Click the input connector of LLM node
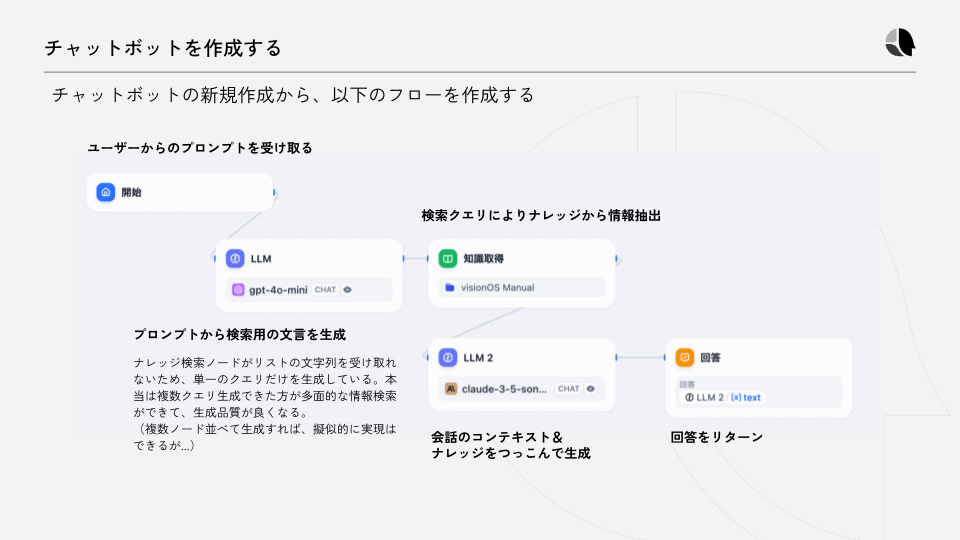 pos(215,258)
